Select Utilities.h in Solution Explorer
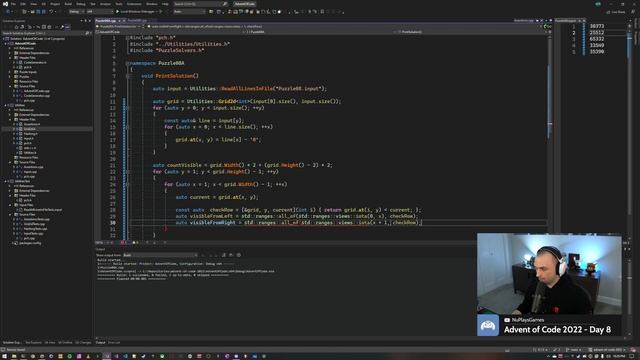640x360 pixels. [30, 153]
